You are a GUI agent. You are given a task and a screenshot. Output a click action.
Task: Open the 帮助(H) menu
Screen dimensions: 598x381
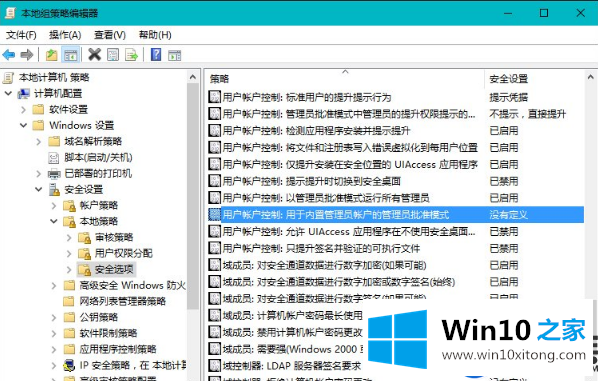pyautogui.click(x=155, y=35)
